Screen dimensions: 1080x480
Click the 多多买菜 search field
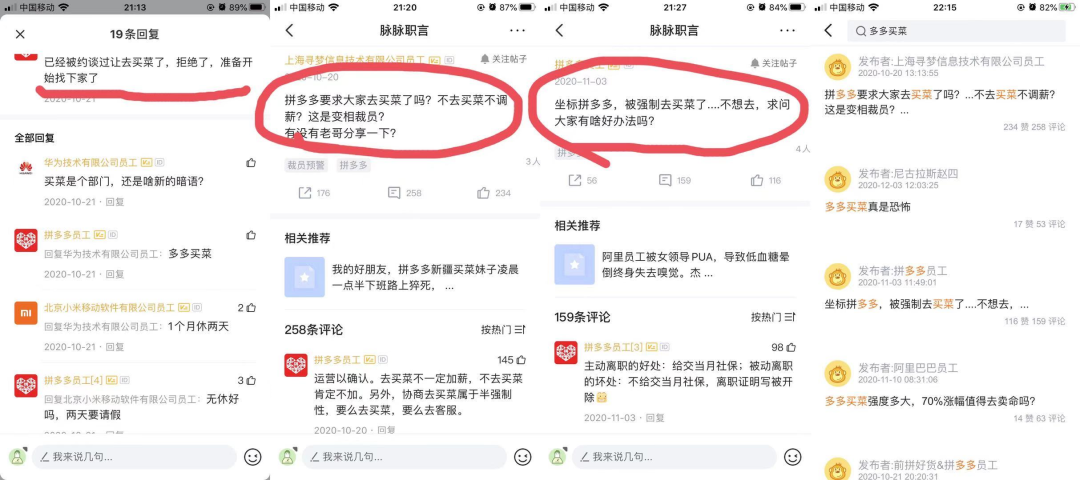point(957,31)
